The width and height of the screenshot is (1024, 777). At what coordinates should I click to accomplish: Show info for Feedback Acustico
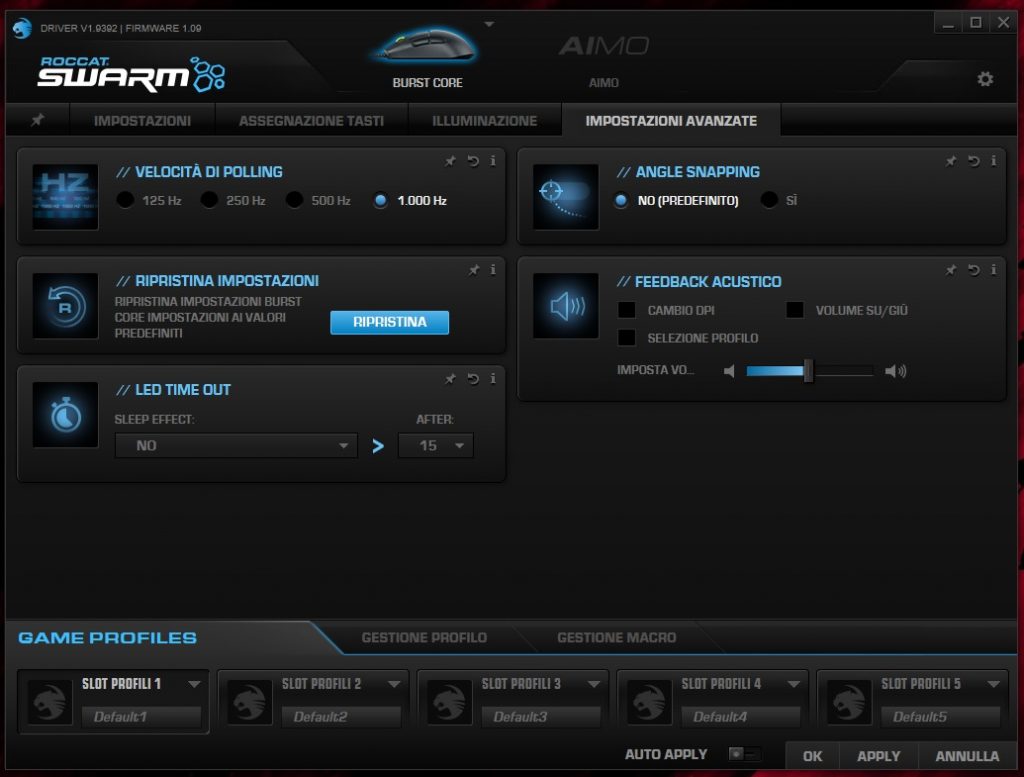[x=993, y=270]
